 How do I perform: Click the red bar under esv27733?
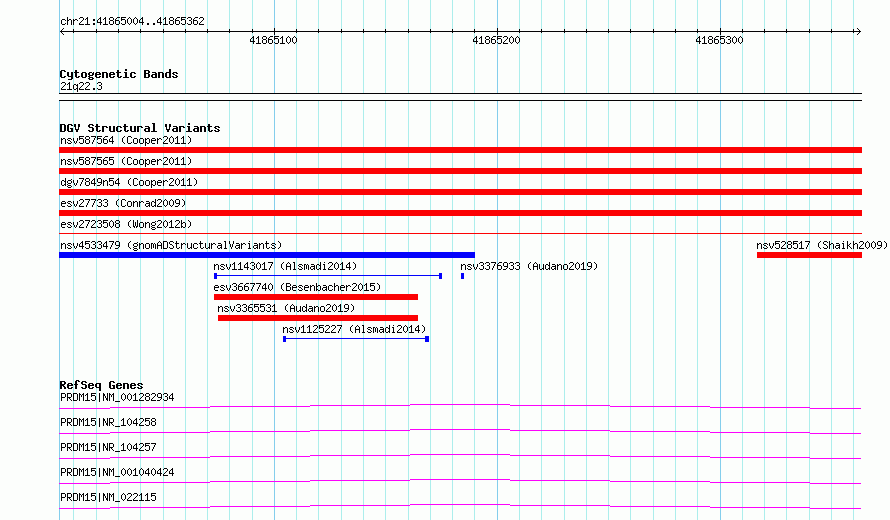click(460, 213)
